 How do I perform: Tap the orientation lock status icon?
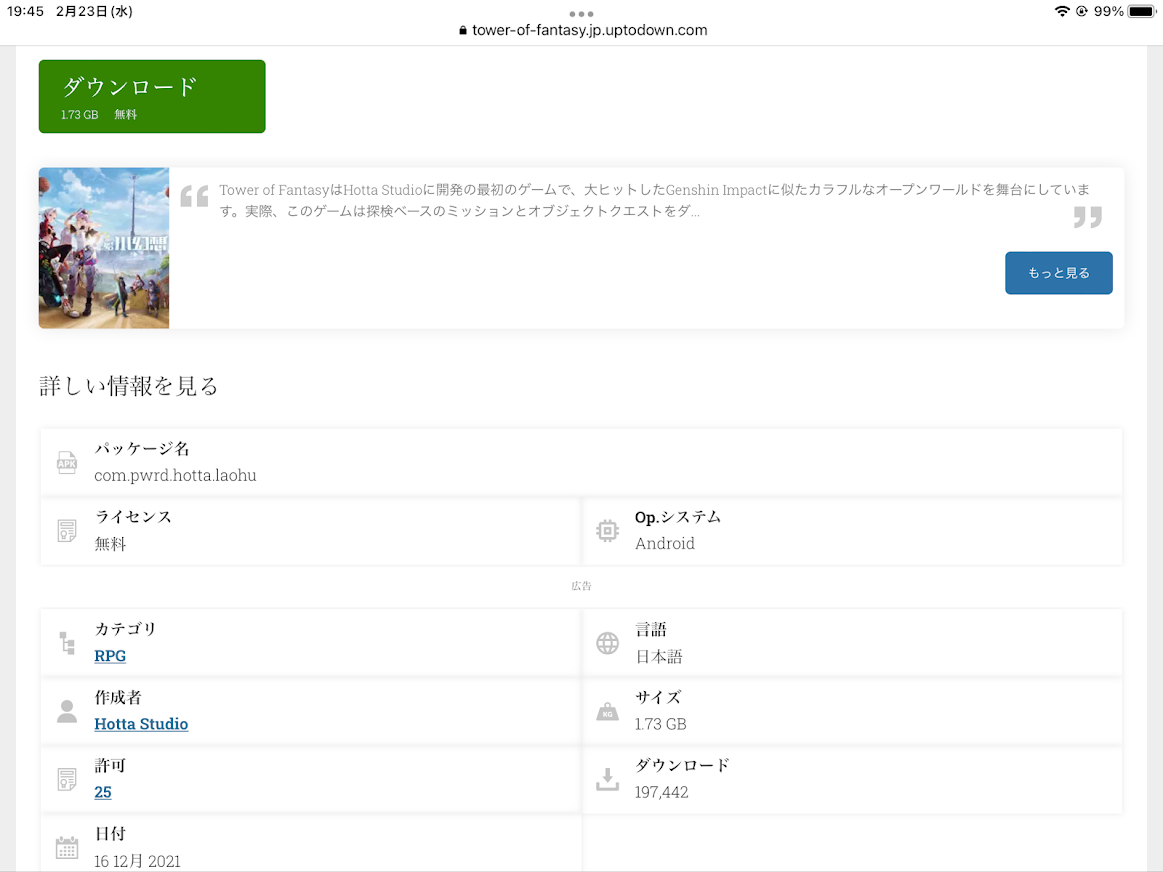pos(1082,11)
